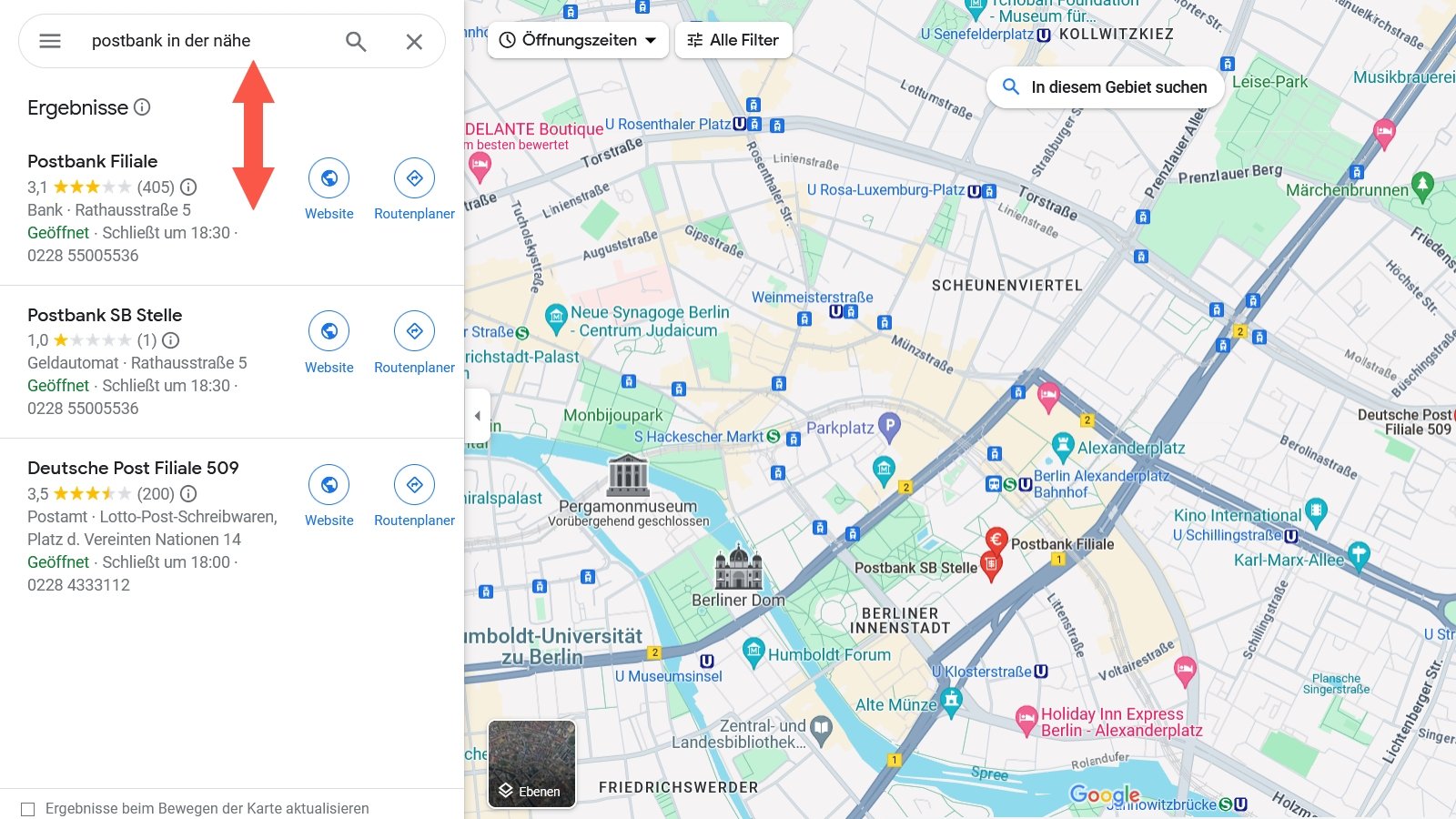1456x819 pixels.
Task: Click the Berlin Alexanderplatz Bahnhof label
Action: (x=1100, y=484)
